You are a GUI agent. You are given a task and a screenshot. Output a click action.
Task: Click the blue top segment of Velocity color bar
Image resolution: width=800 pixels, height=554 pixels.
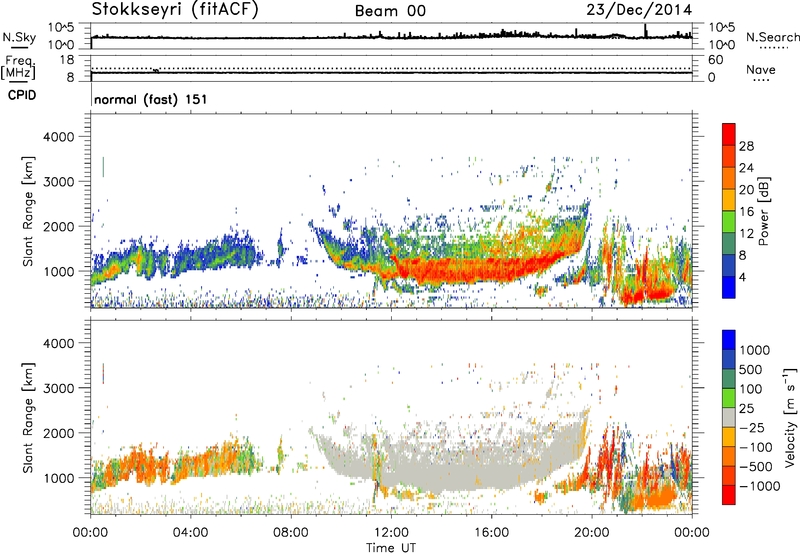click(729, 340)
